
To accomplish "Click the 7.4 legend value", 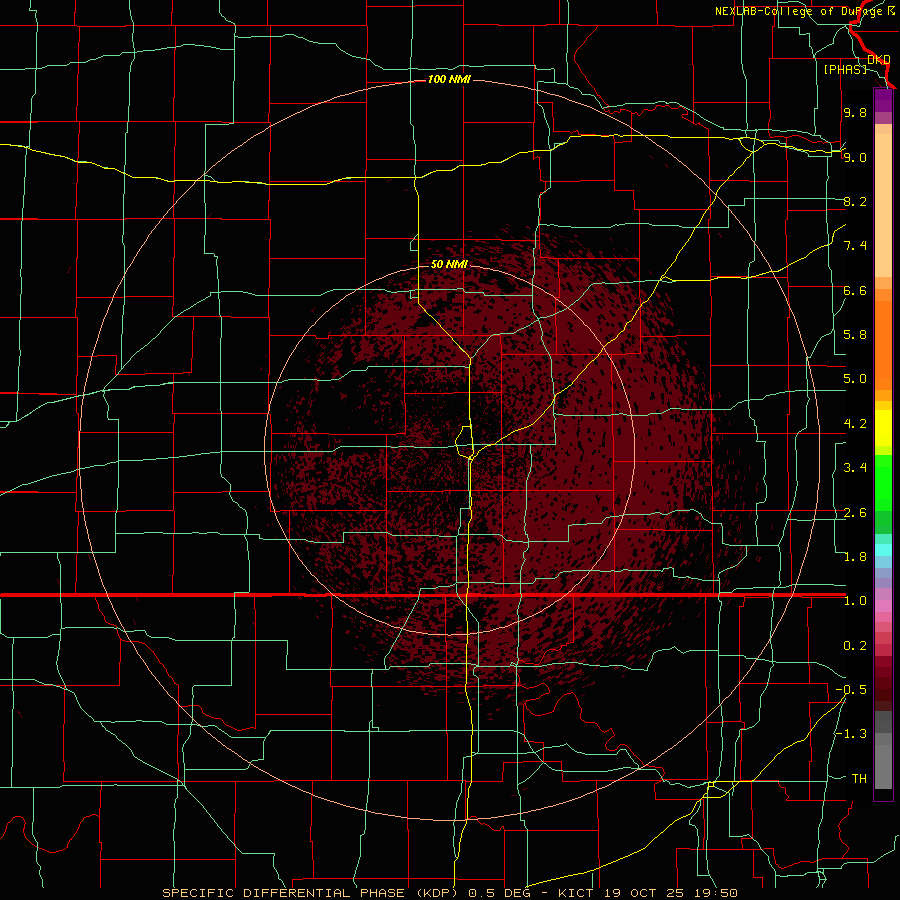I will (855, 246).
